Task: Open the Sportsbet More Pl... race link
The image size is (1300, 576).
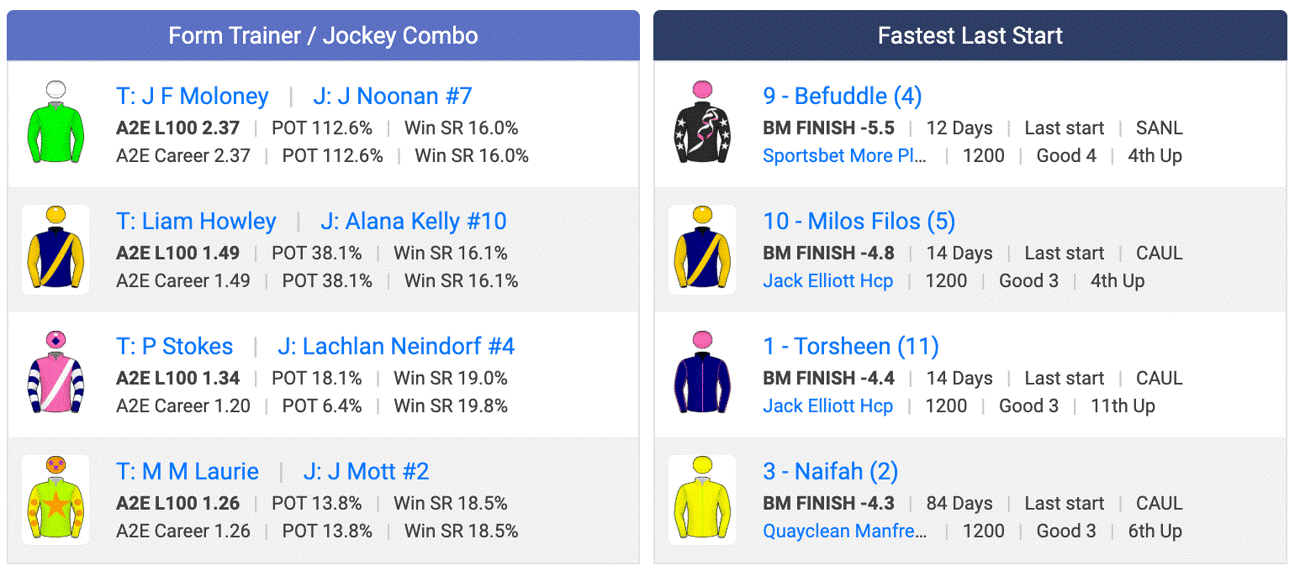Action: pos(844,156)
